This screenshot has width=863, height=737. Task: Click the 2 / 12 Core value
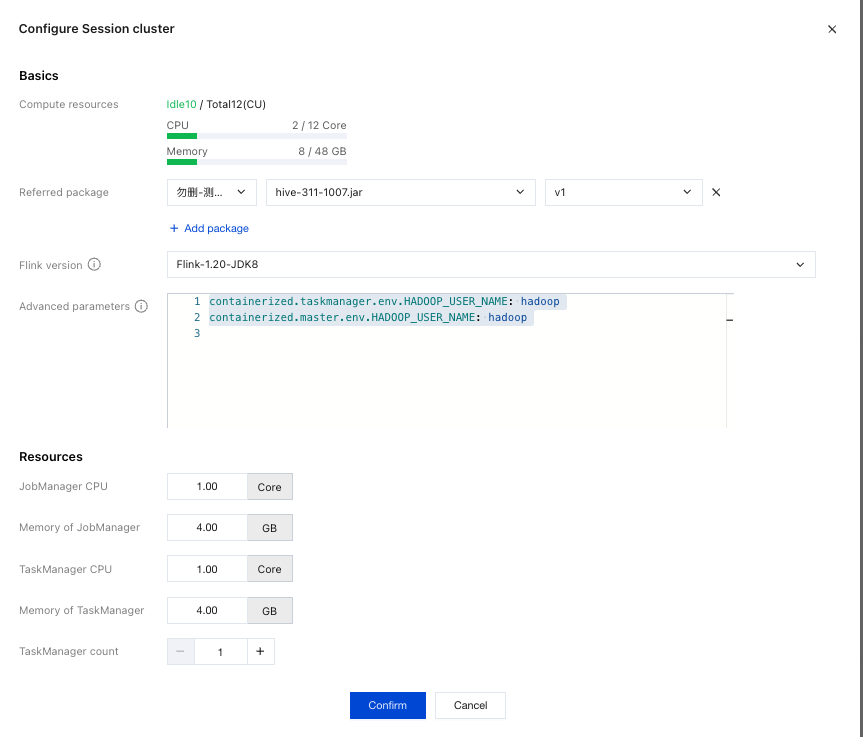319,125
